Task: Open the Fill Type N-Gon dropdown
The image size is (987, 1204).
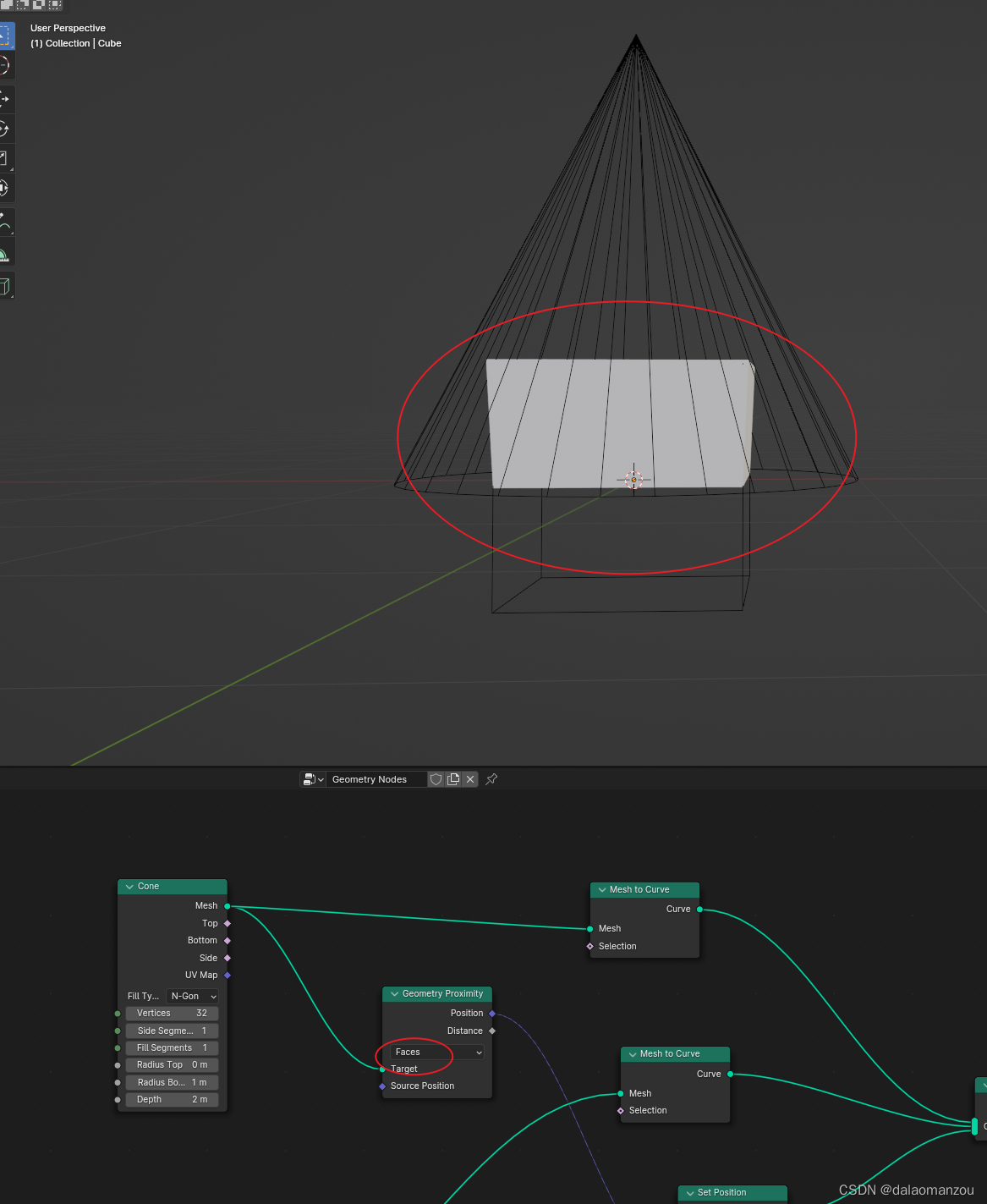Action: [x=193, y=996]
